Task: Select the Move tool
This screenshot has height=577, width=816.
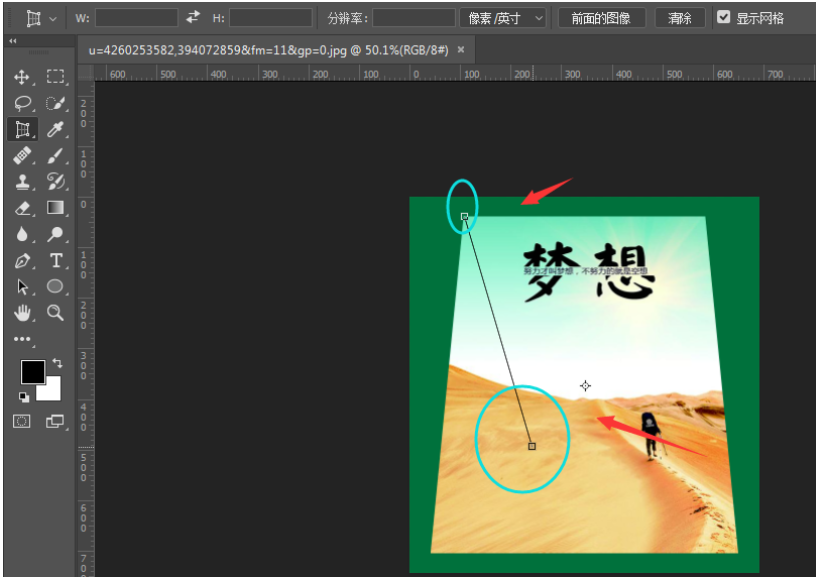Action: pos(23,76)
